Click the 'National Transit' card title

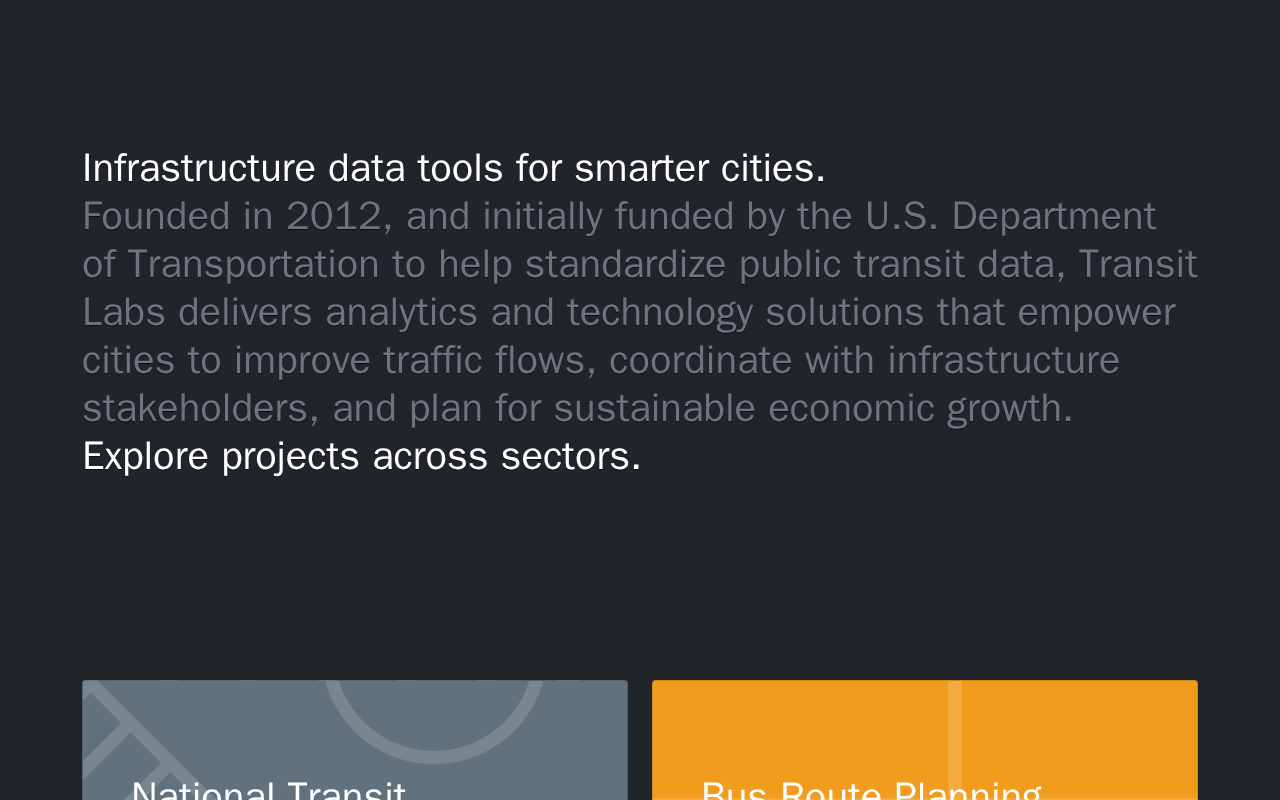coord(269,790)
